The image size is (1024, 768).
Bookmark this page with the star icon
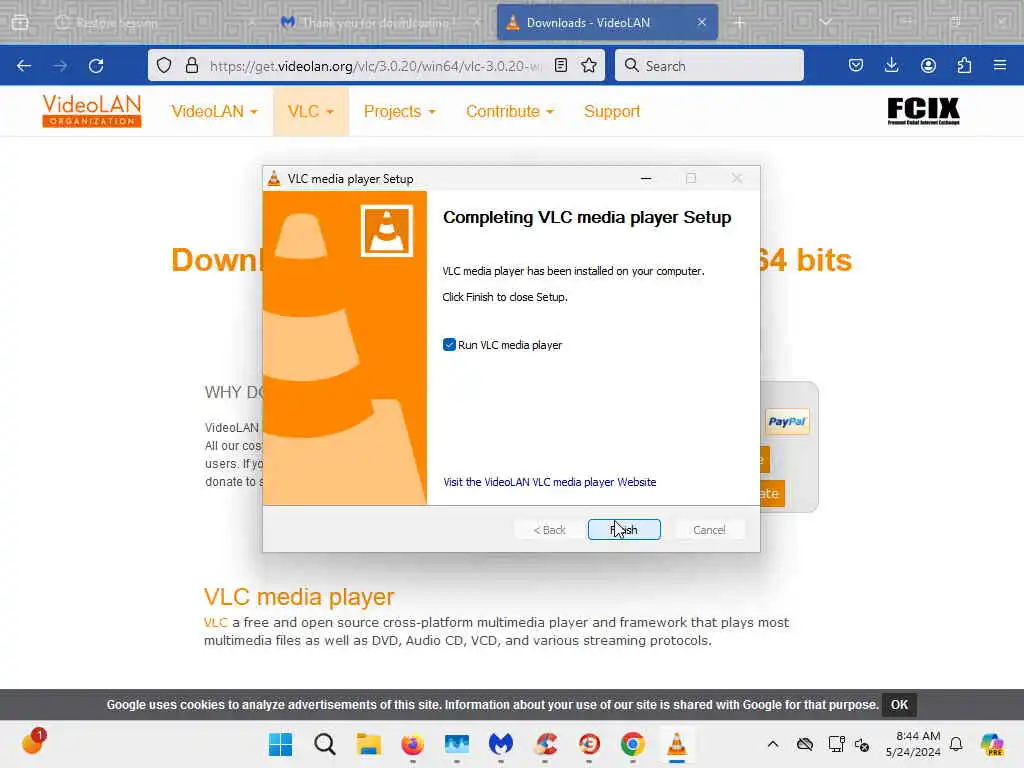589,65
